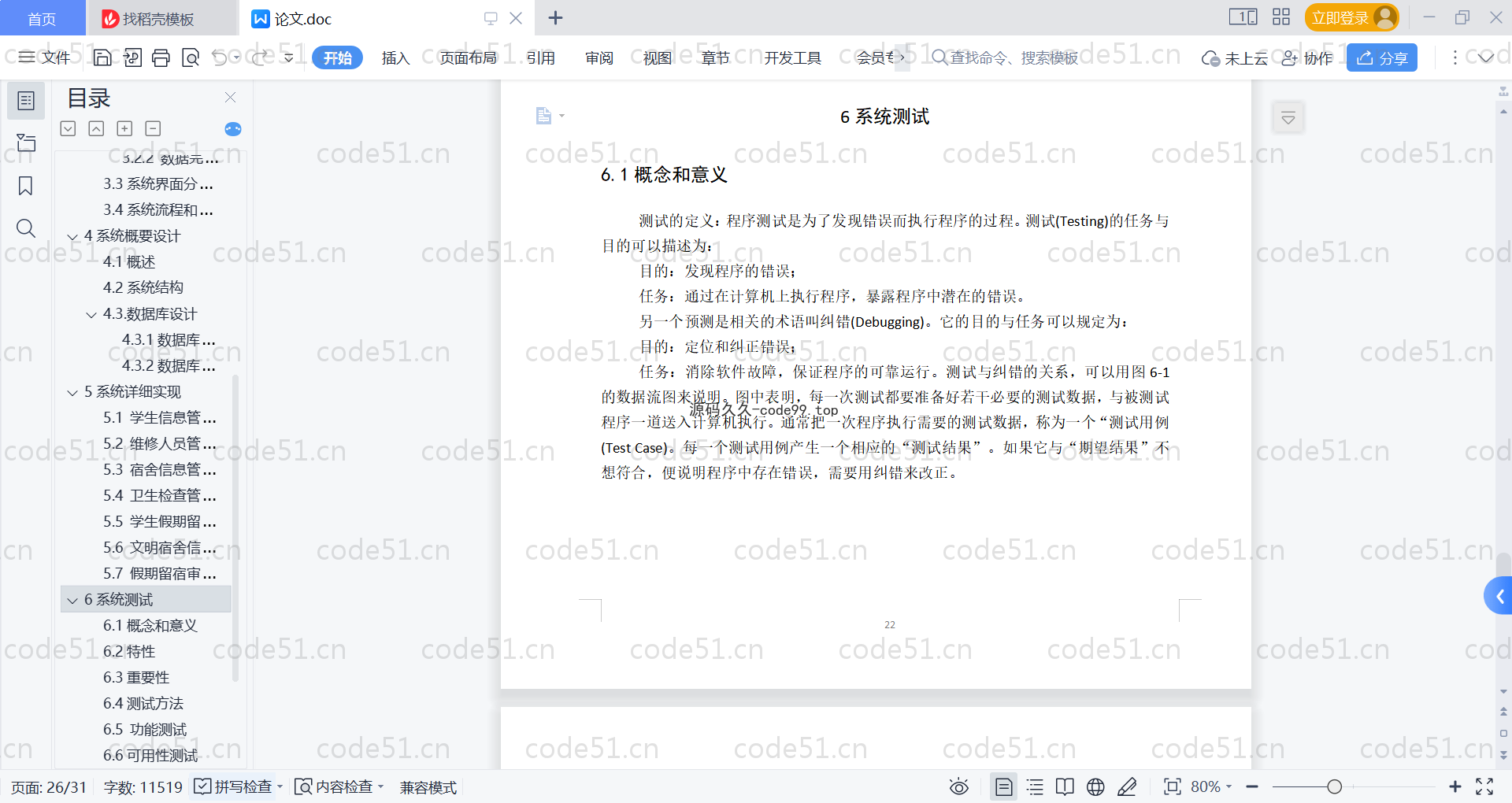
Task: Click the pen annotation icon in status bar
Action: (1127, 786)
